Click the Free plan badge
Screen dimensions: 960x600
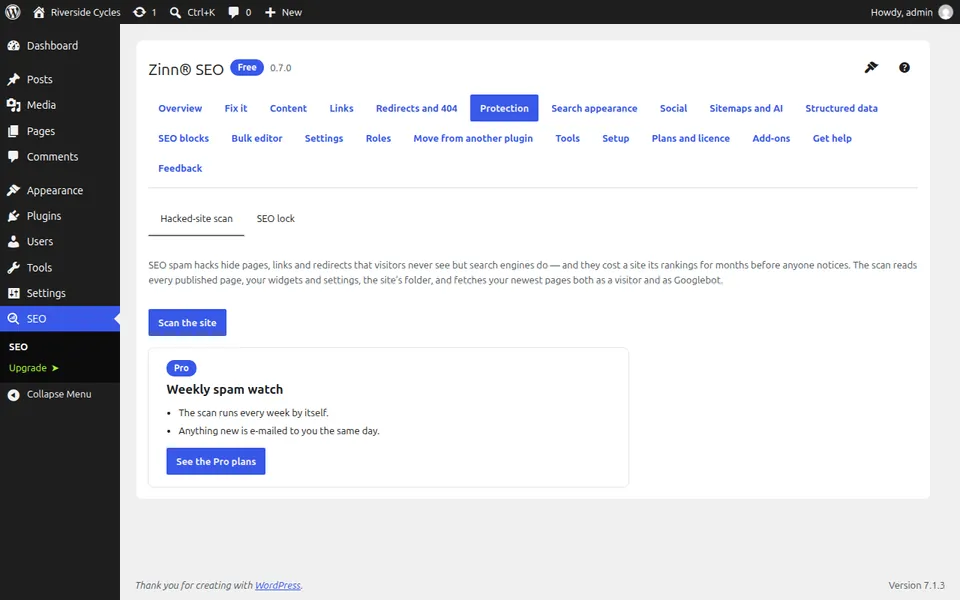point(247,67)
